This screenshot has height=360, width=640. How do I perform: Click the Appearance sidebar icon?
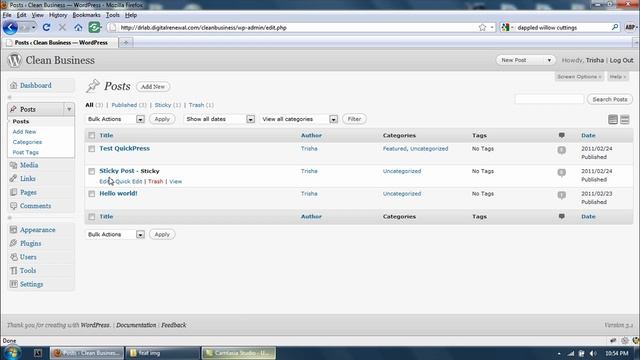pyautogui.click(x=13, y=230)
